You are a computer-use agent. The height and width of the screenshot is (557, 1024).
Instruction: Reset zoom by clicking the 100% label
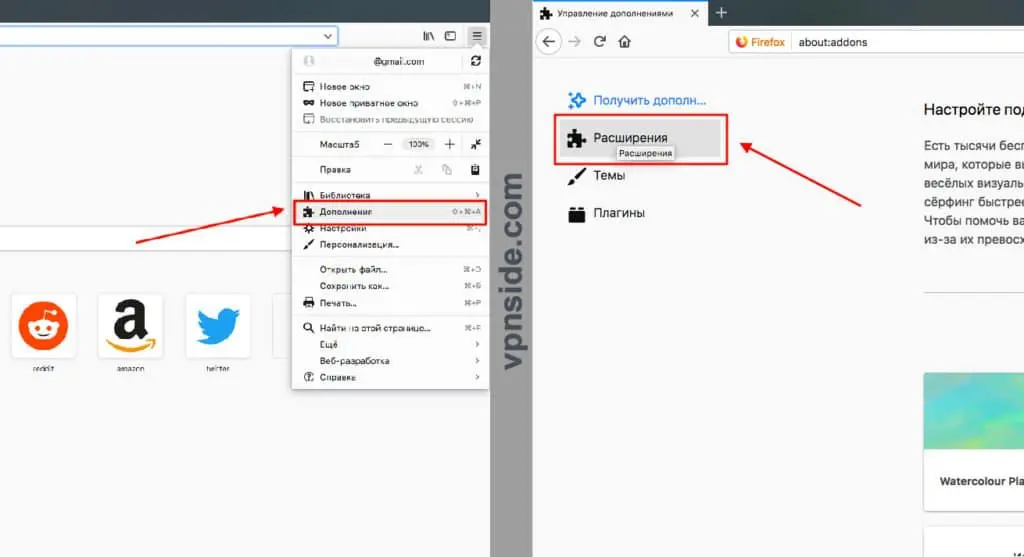click(x=418, y=144)
